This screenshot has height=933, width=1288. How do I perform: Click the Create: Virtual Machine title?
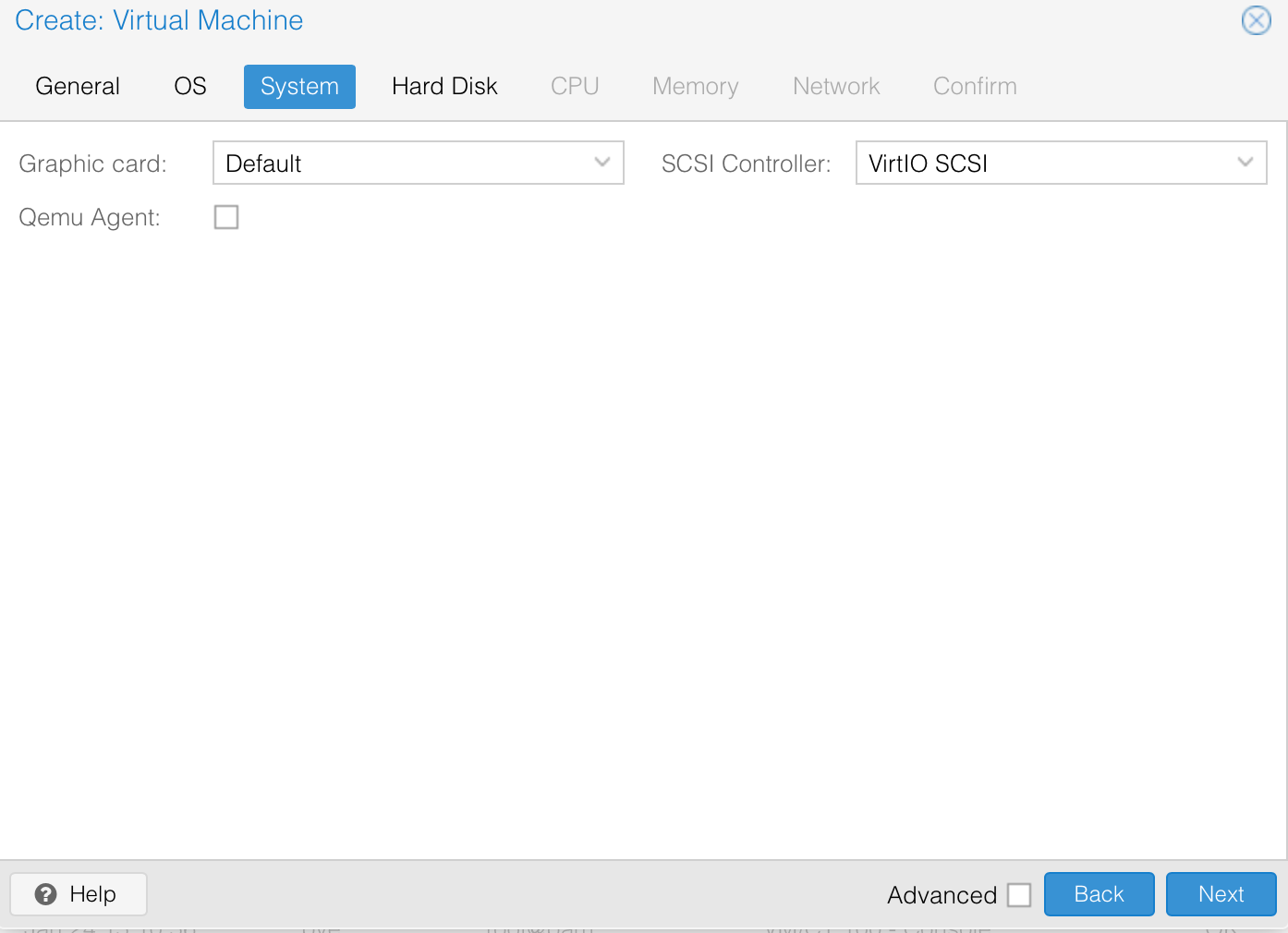pyautogui.click(x=159, y=20)
